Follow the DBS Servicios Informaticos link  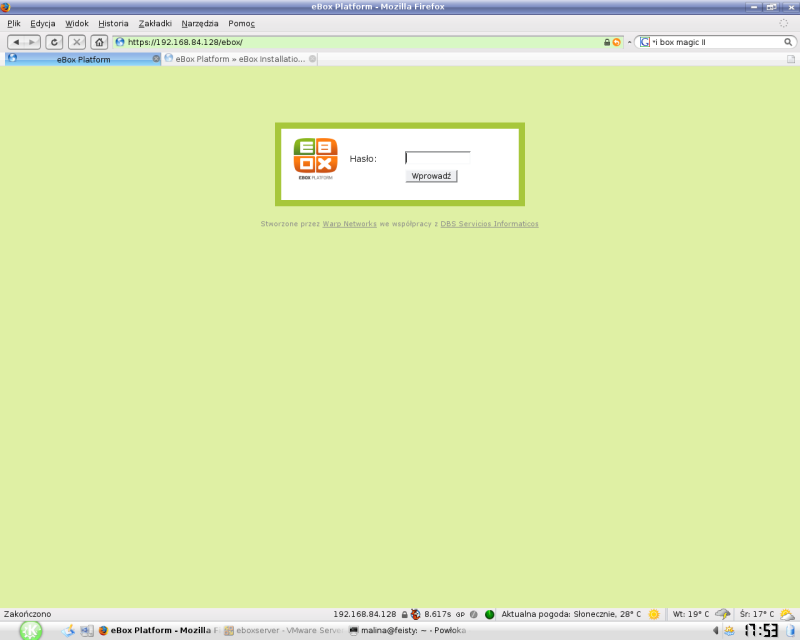tap(489, 224)
